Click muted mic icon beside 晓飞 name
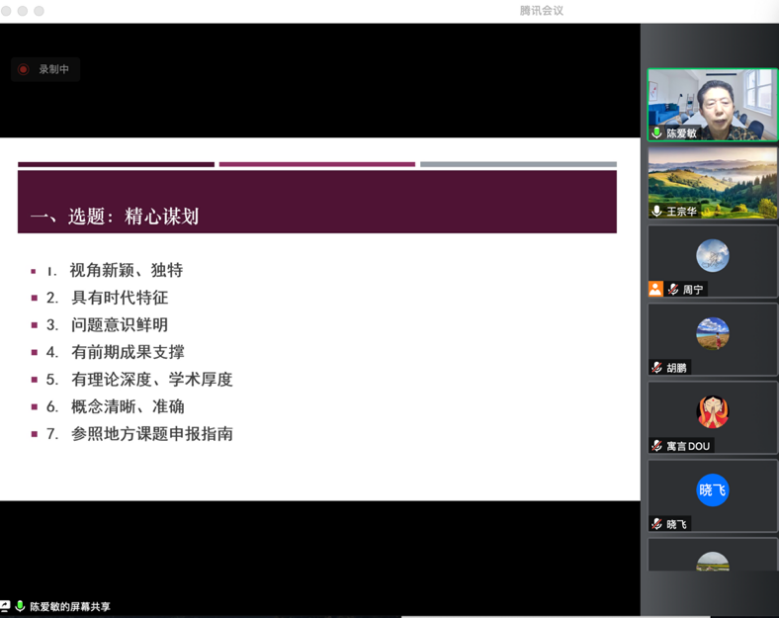Image resolution: width=779 pixels, height=618 pixels. click(x=657, y=524)
